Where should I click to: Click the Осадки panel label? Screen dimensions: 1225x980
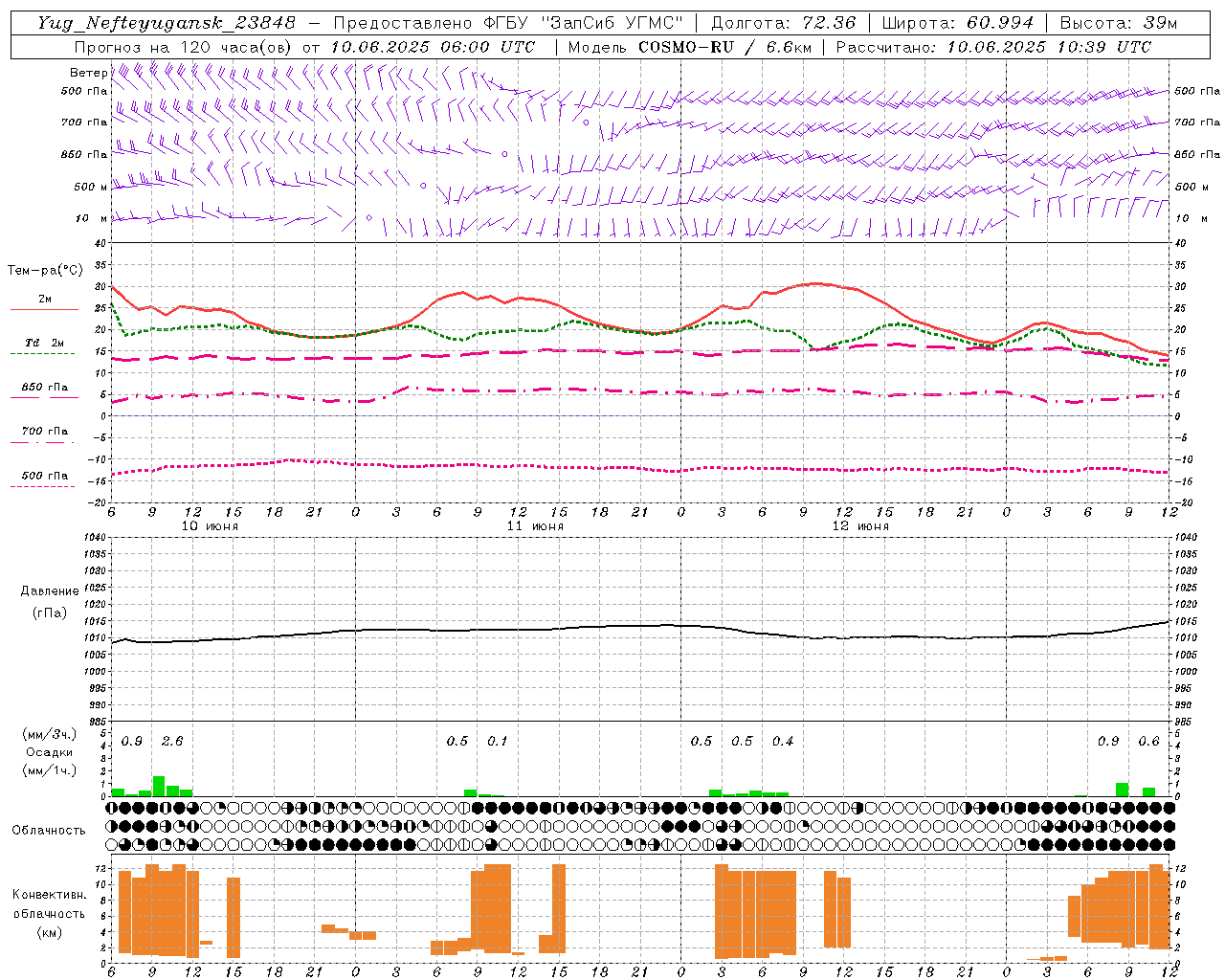[50, 752]
